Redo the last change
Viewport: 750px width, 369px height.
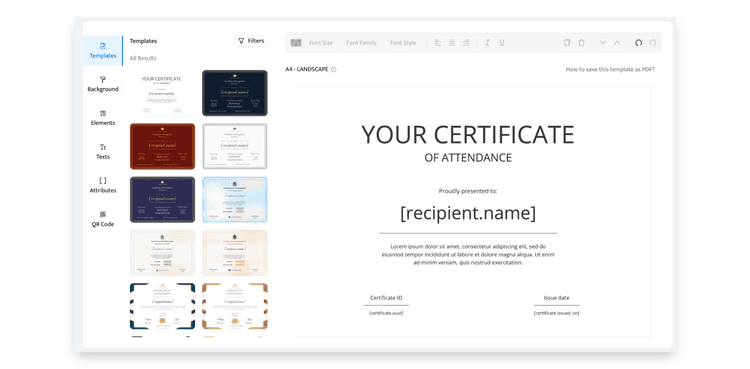point(653,43)
